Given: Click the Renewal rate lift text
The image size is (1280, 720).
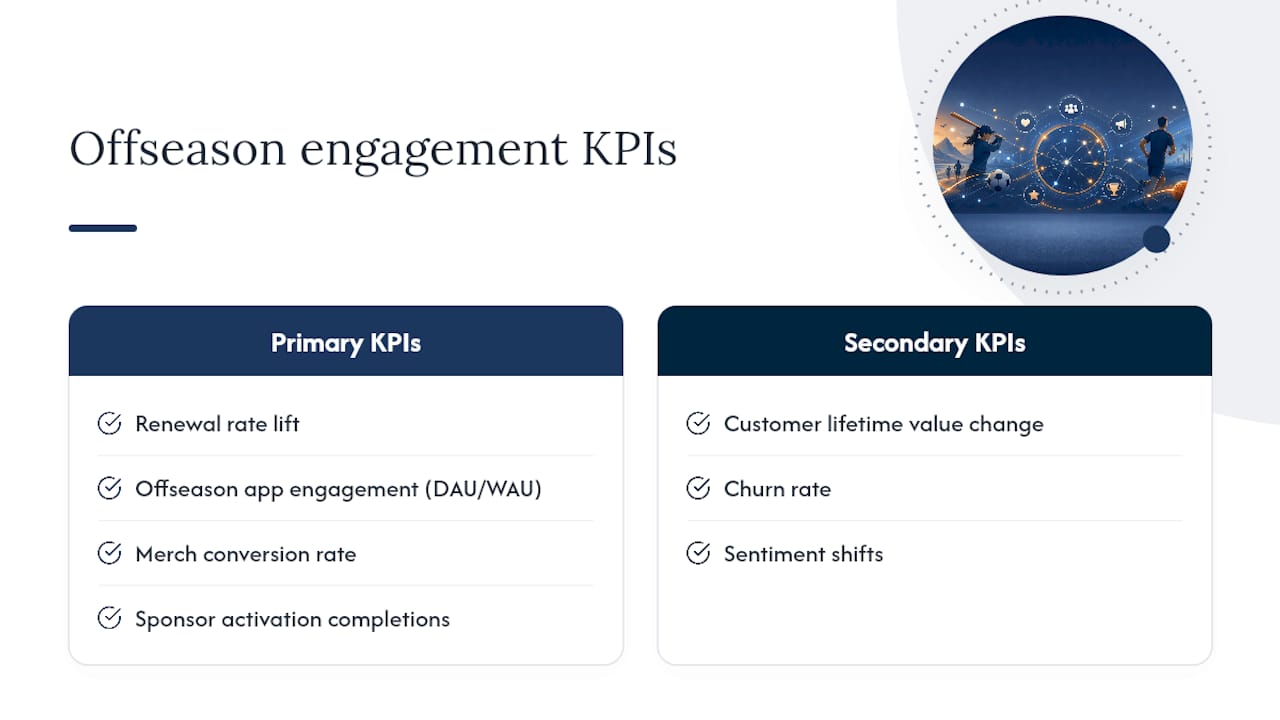Looking at the screenshot, I should [218, 424].
